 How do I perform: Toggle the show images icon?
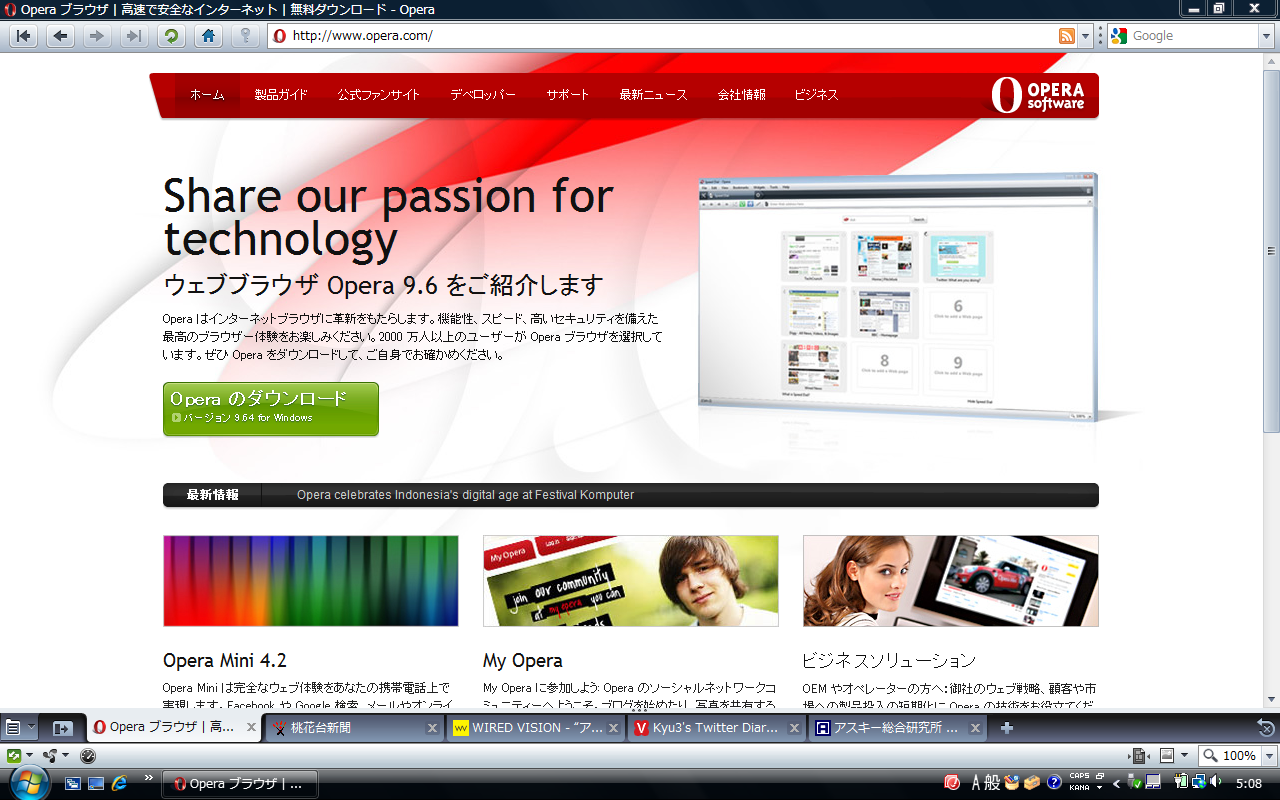tap(1167, 756)
